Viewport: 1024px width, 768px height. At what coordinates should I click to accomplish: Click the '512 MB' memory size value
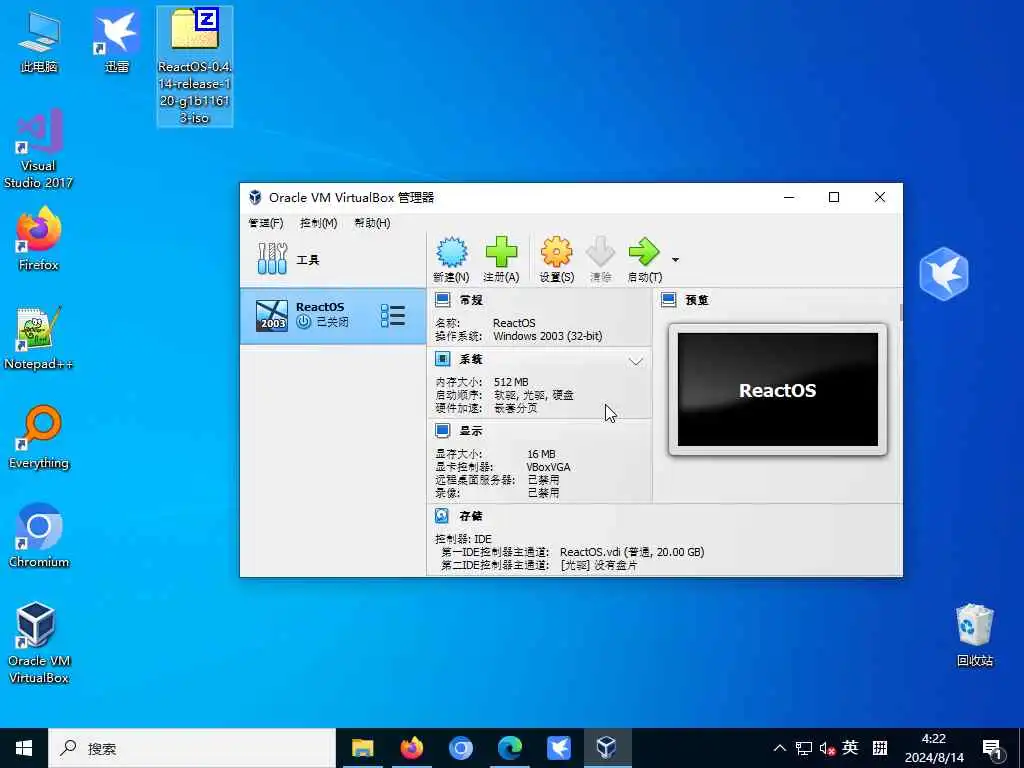point(511,382)
